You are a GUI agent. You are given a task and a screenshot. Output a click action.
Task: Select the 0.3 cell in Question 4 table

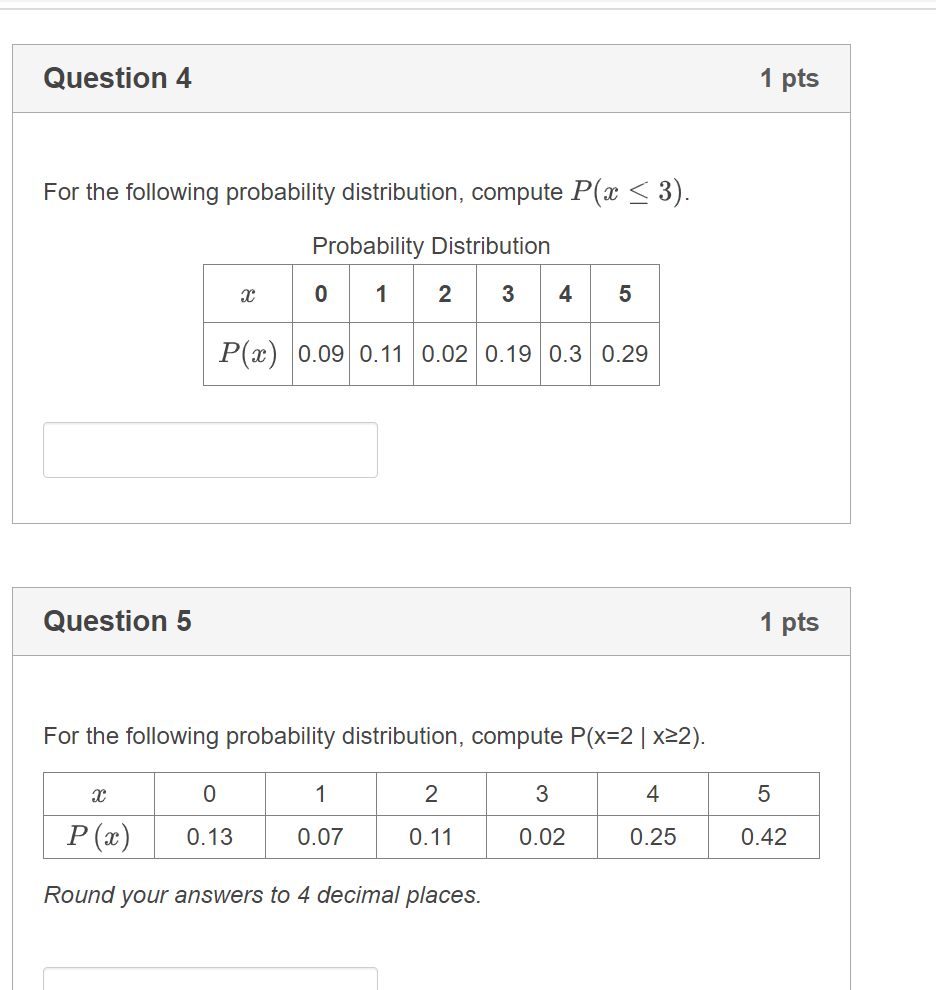[x=565, y=354]
